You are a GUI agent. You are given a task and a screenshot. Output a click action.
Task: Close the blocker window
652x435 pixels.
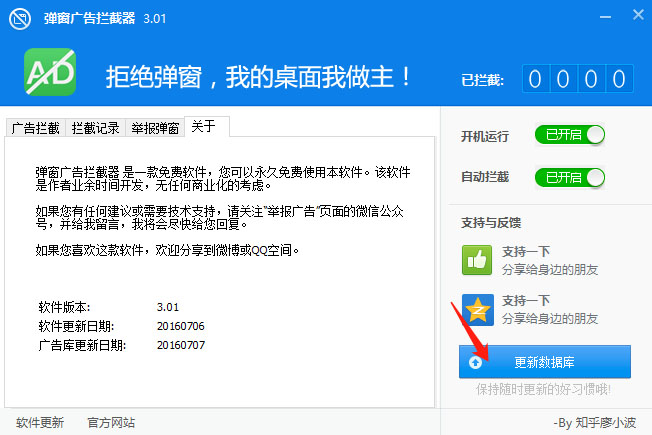[638, 15]
